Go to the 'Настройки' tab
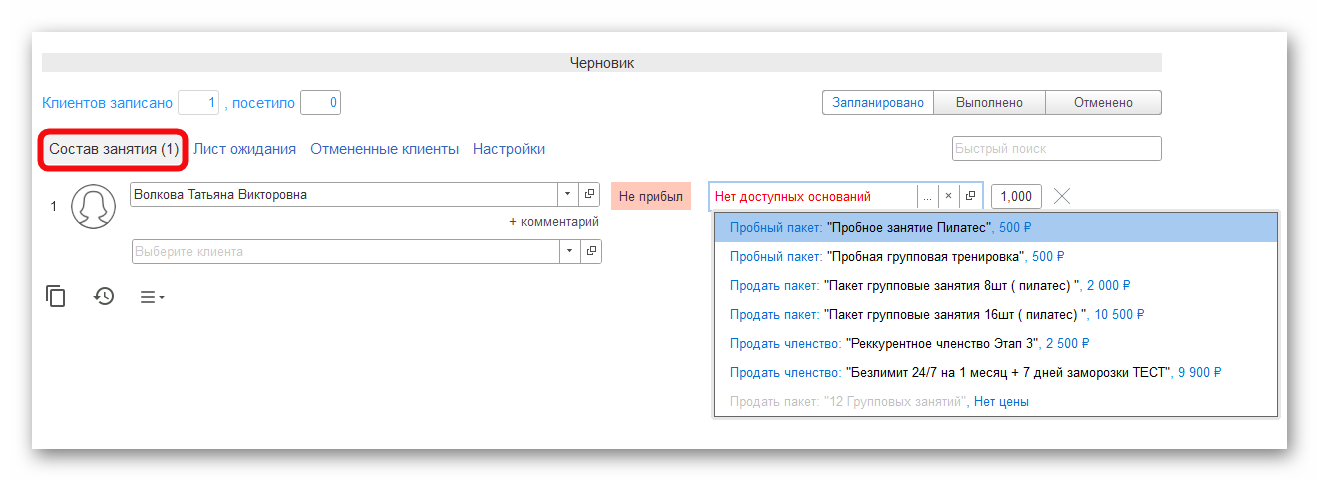Viewport: 1319px width, 481px height. coord(509,149)
